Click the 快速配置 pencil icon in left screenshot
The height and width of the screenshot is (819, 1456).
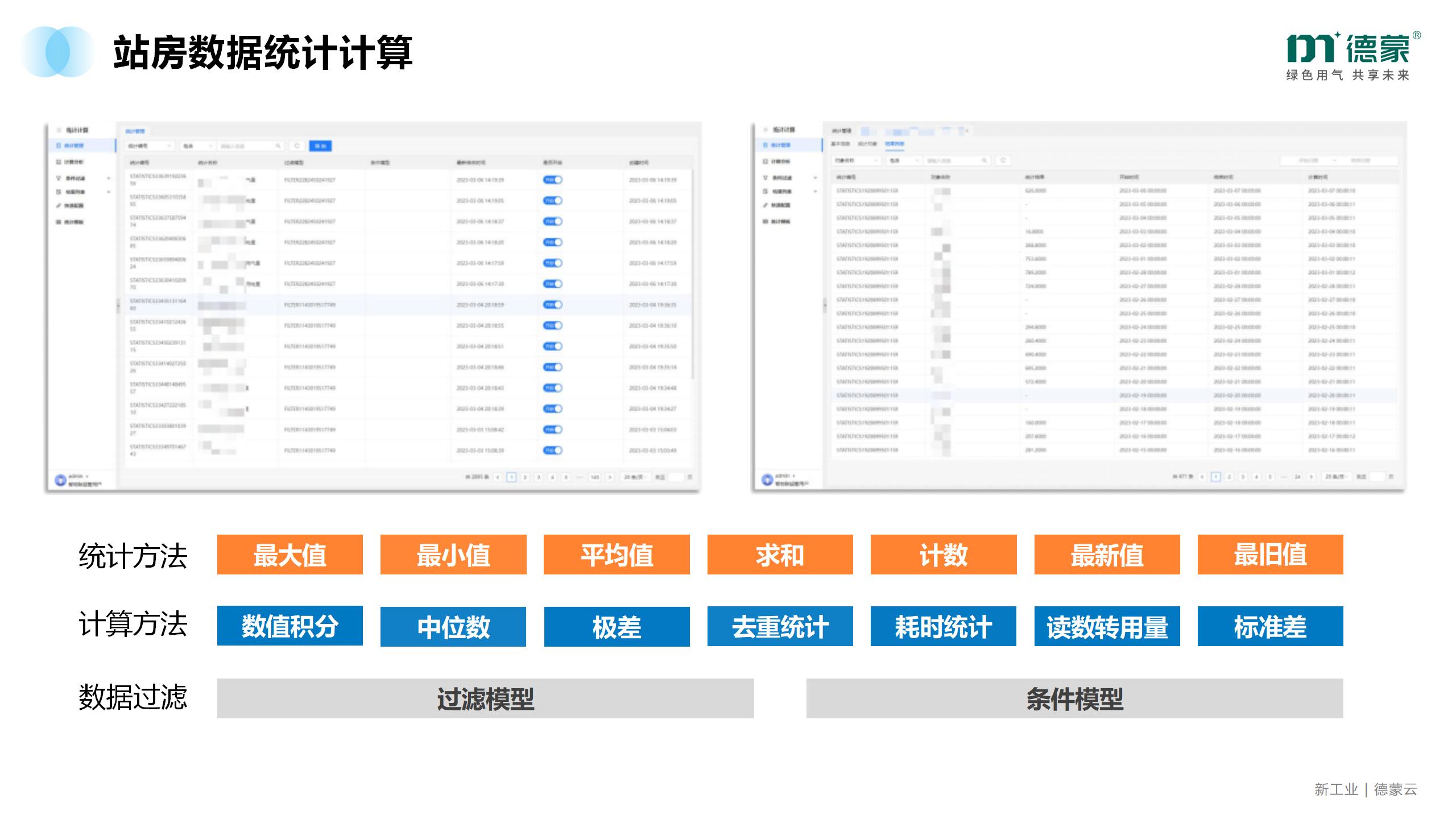pyautogui.click(x=58, y=205)
